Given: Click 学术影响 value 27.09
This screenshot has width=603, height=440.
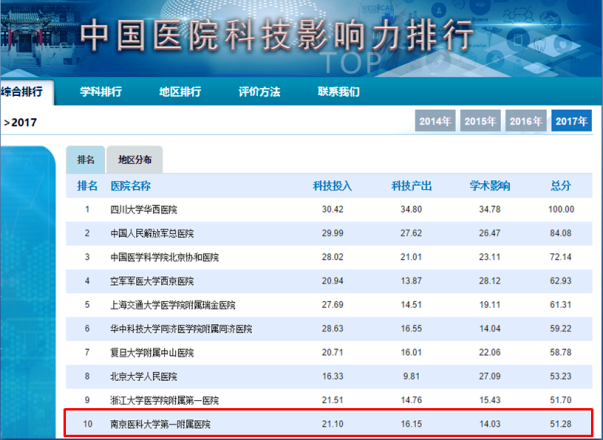Looking at the screenshot, I should pyautogui.click(x=490, y=377).
